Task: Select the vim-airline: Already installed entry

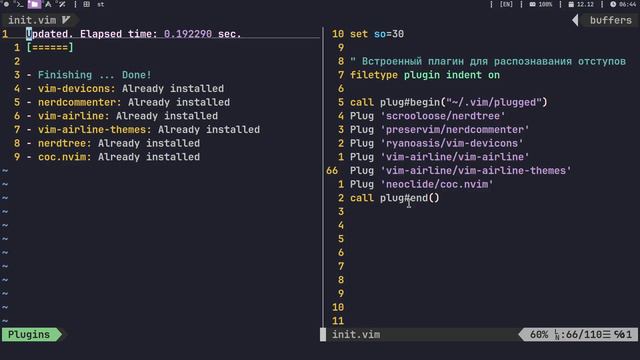Action: pyautogui.click(x=122, y=116)
